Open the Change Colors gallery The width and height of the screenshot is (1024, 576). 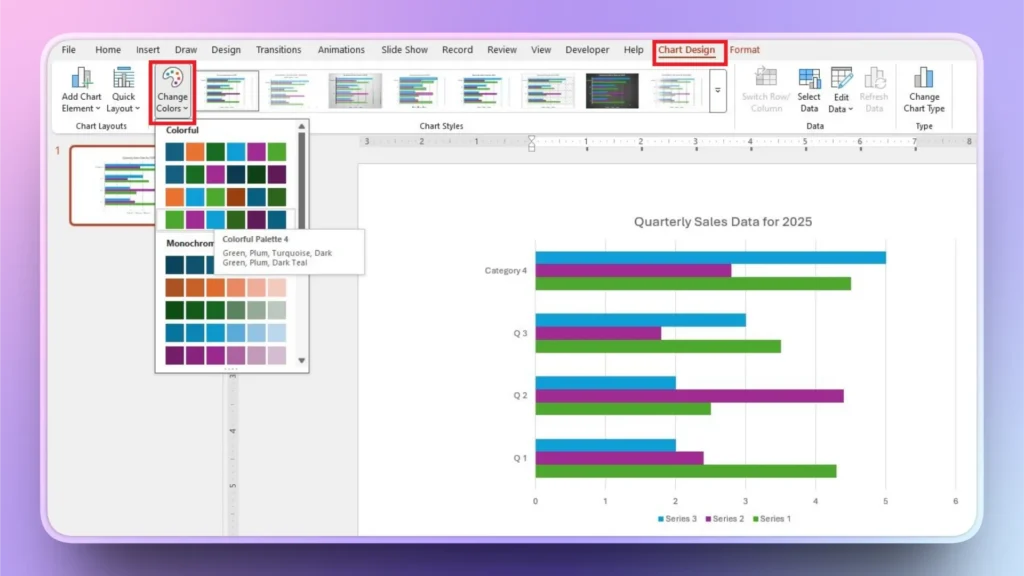[172, 92]
